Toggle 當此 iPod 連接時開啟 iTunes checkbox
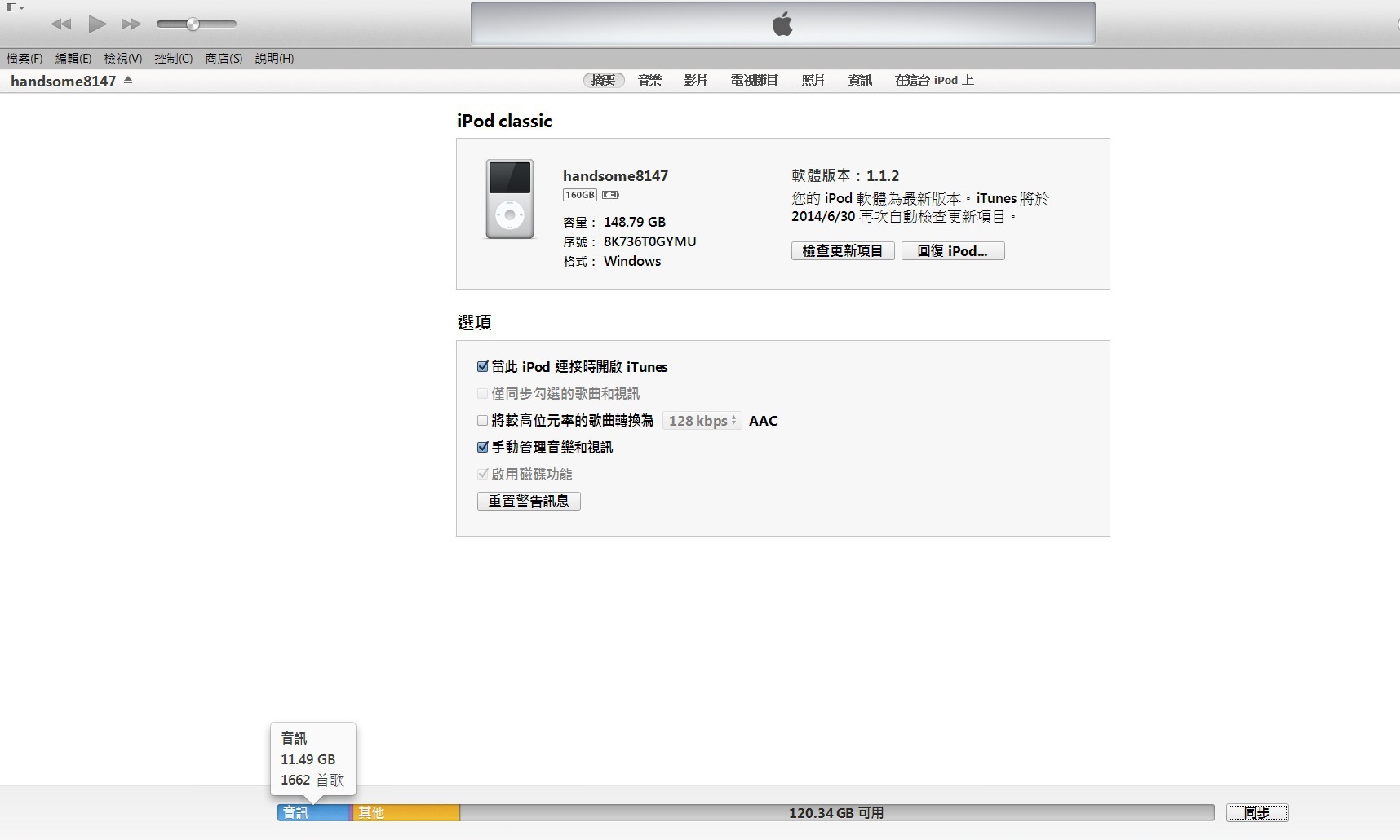 [482, 367]
